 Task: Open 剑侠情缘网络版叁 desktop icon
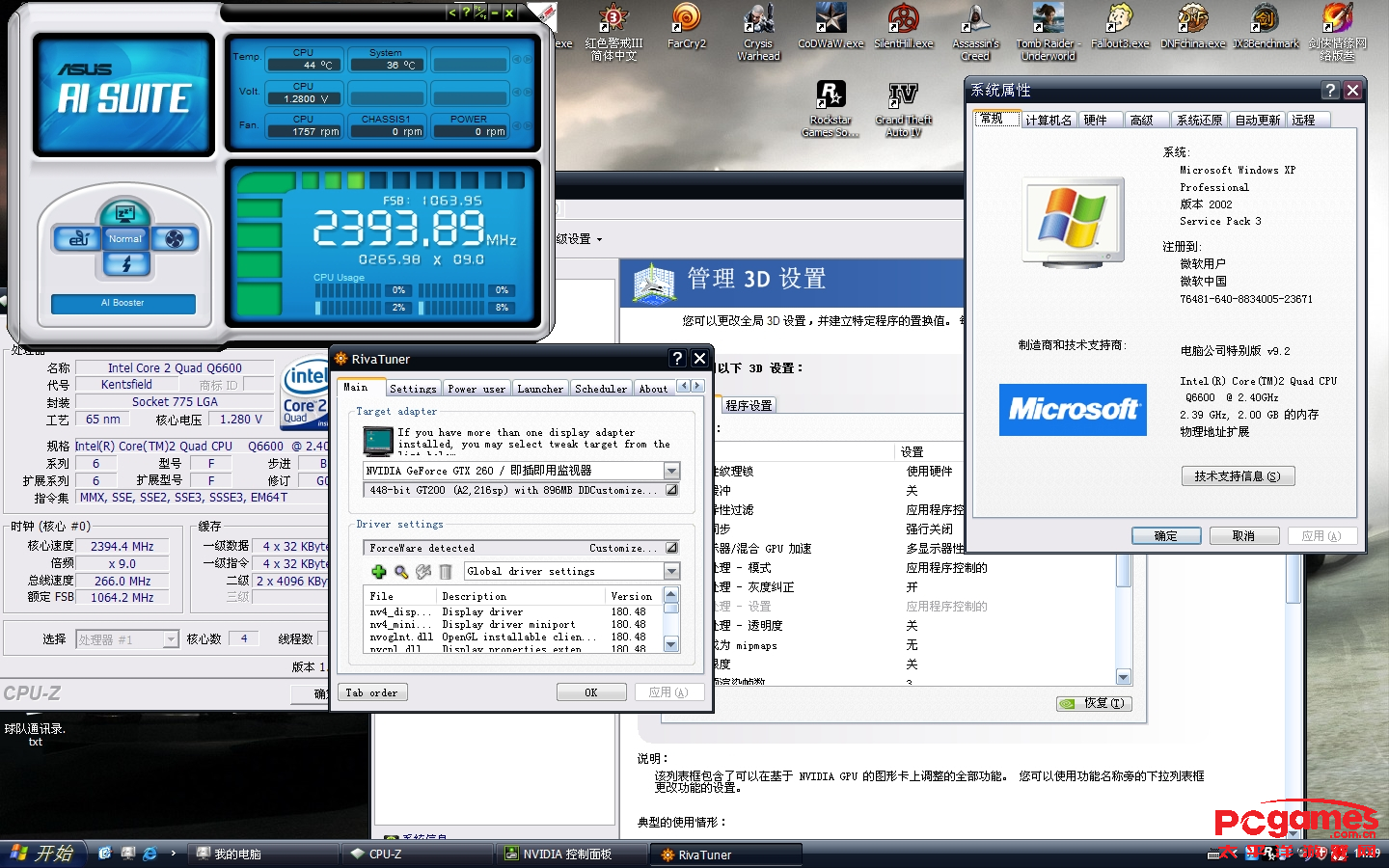[1338, 32]
